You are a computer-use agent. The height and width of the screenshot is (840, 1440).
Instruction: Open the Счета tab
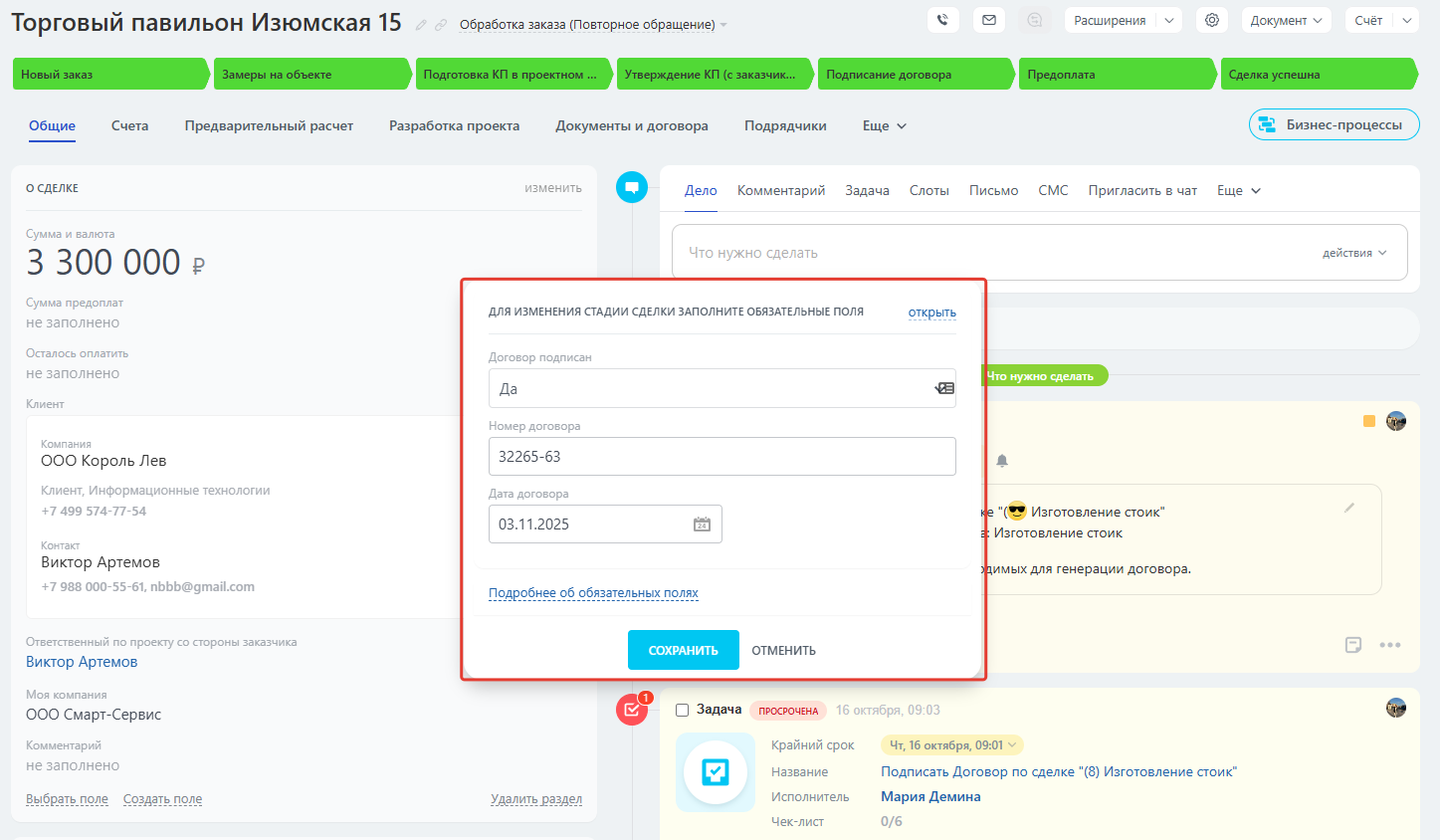pyautogui.click(x=129, y=126)
